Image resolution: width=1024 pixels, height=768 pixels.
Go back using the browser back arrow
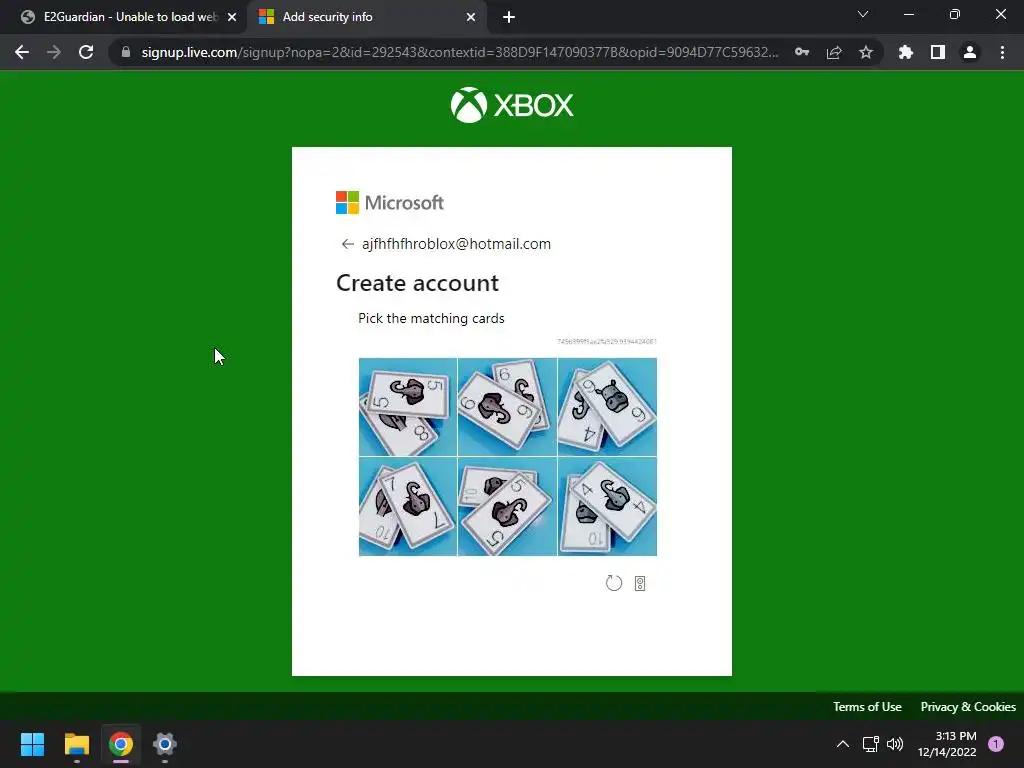coord(22,52)
